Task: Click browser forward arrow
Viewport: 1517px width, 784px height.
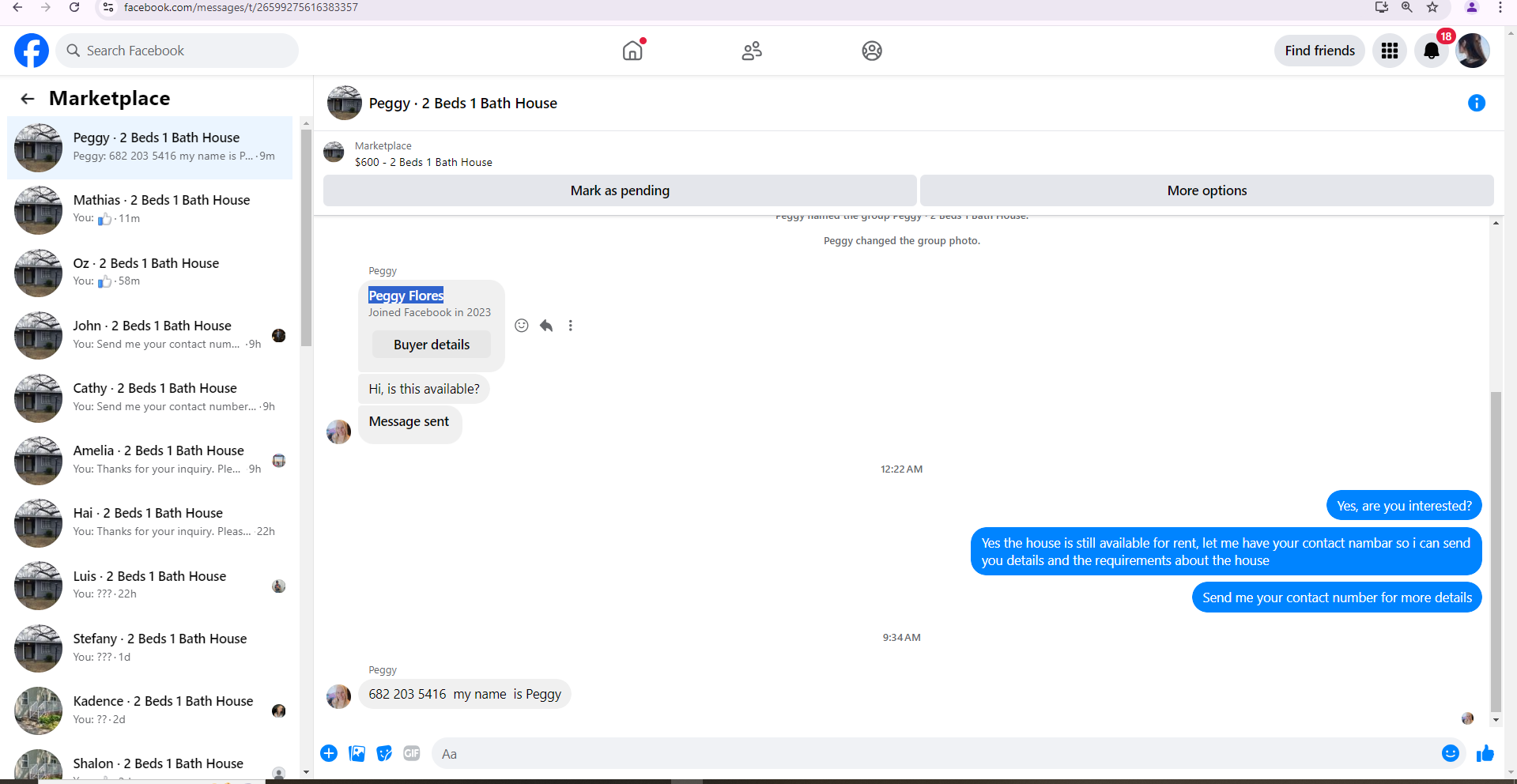Action: [x=46, y=7]
